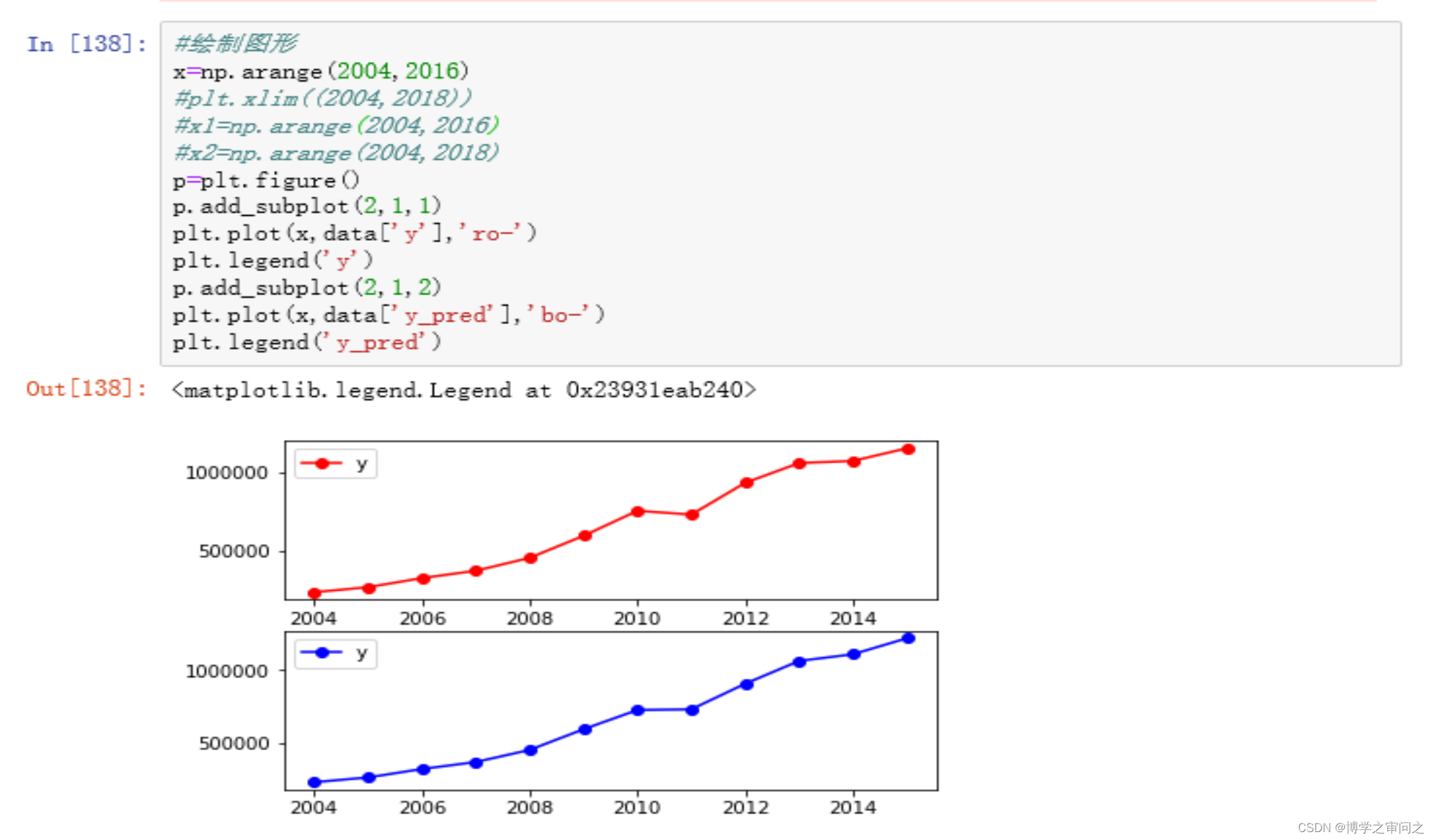Click the comment line #绘制图形
This screenshot has height=840, width=1434.
236,44
